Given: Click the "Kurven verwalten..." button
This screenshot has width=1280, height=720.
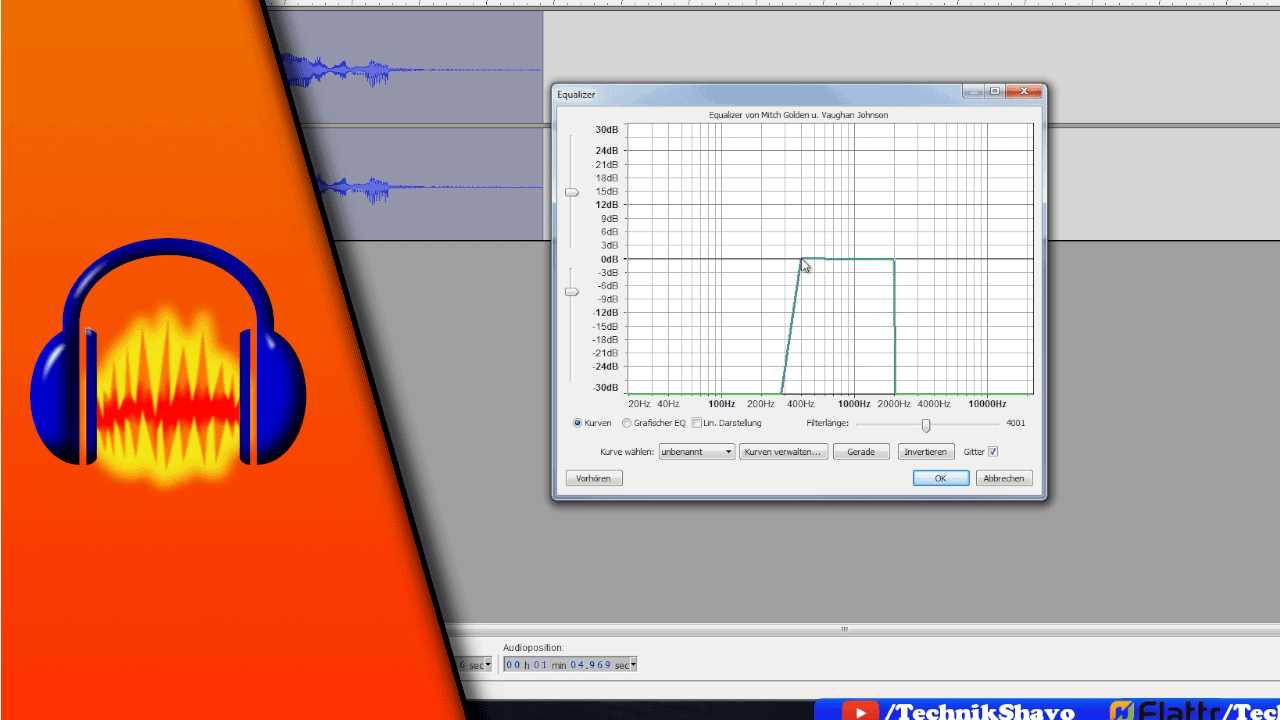Looking at the screenshot, I should tap(785, 451).
